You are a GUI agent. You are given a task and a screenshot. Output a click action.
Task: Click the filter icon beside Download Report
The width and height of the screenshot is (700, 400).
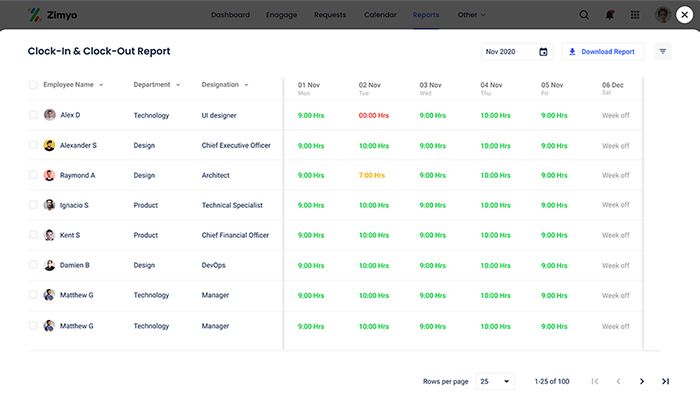click(x=663, y=52)
